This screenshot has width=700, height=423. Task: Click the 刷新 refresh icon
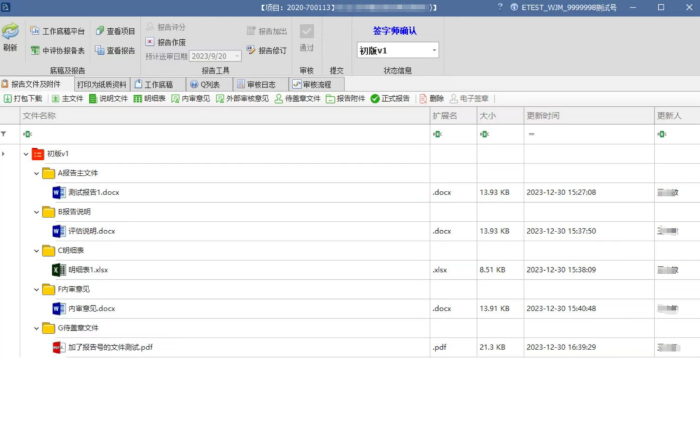10,35
